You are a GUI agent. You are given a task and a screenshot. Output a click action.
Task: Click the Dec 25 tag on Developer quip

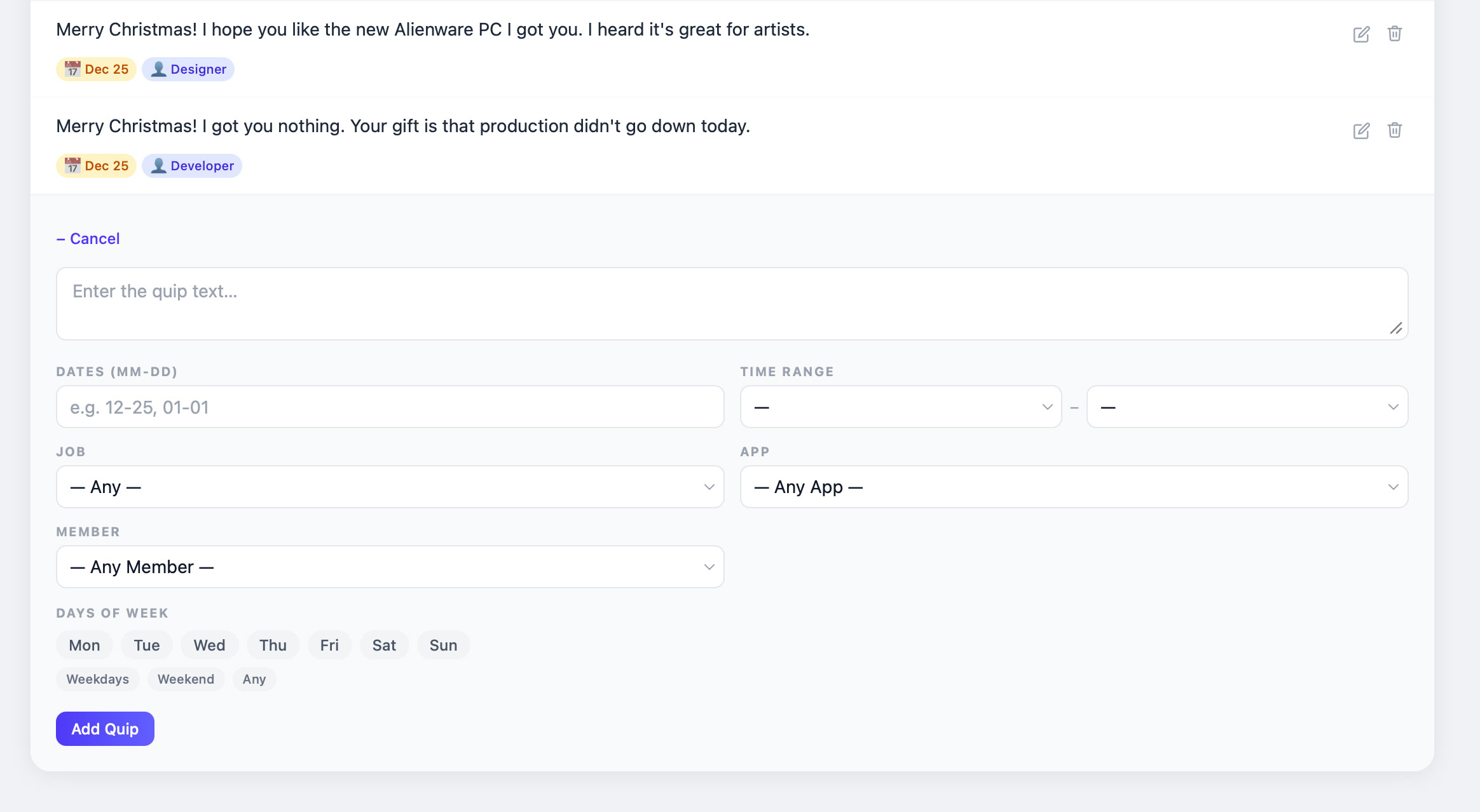coord(97,166)
